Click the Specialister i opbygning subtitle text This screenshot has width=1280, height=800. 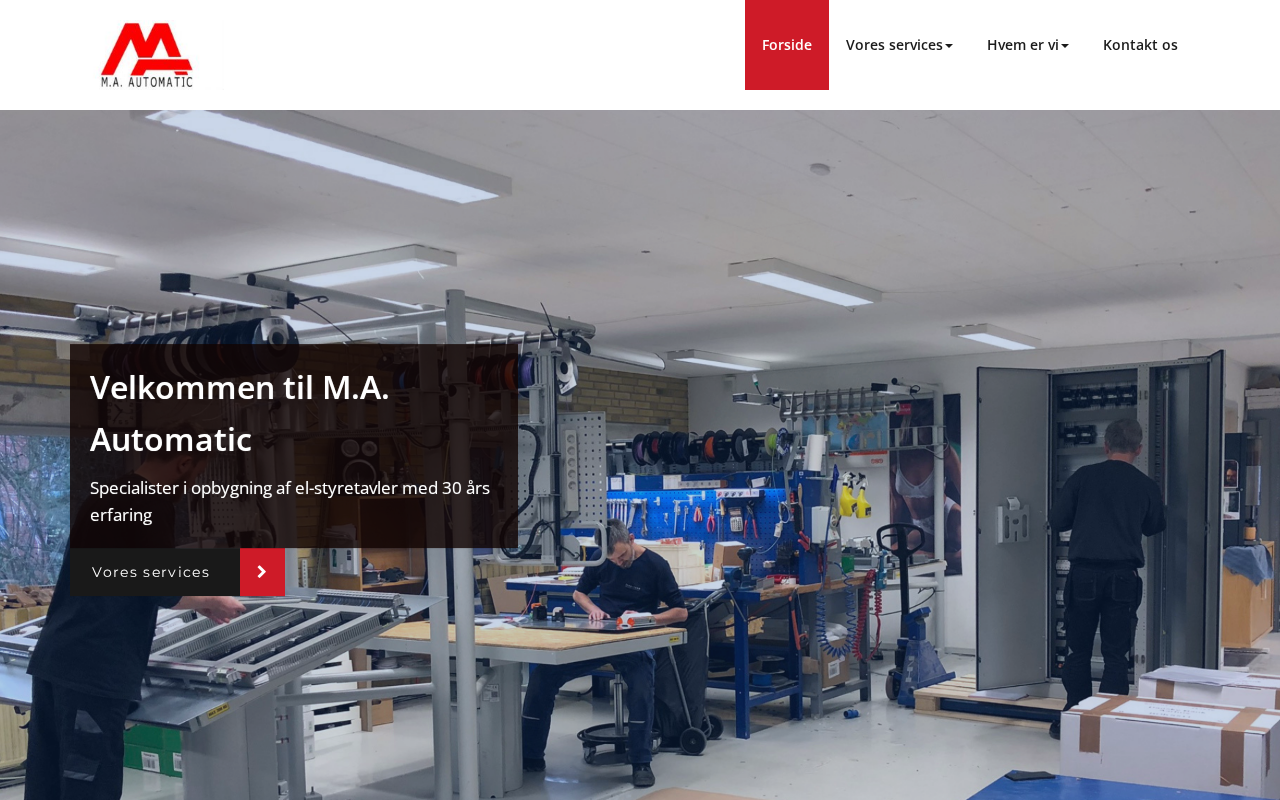point(290,501)
